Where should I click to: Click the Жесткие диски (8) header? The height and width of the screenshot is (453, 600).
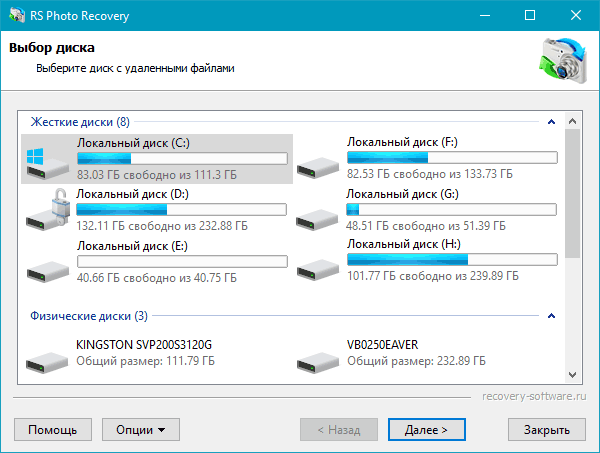(x=80, y=122)
